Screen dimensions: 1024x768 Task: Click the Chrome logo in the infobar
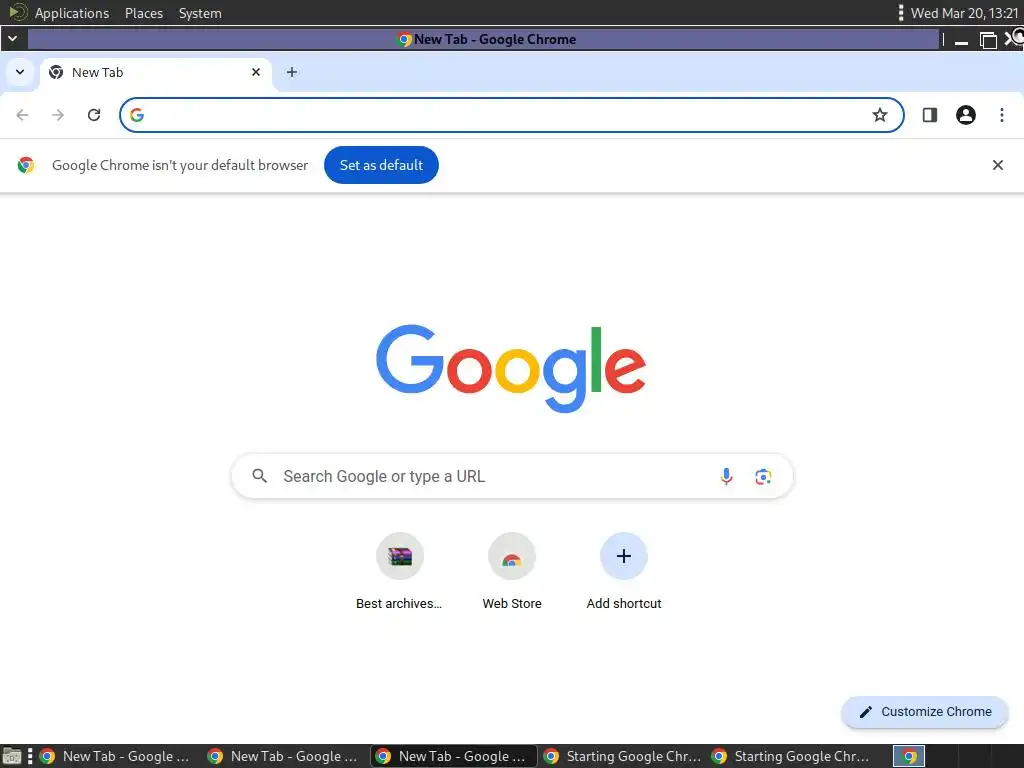pyautogui.click(x=26, y=165)
